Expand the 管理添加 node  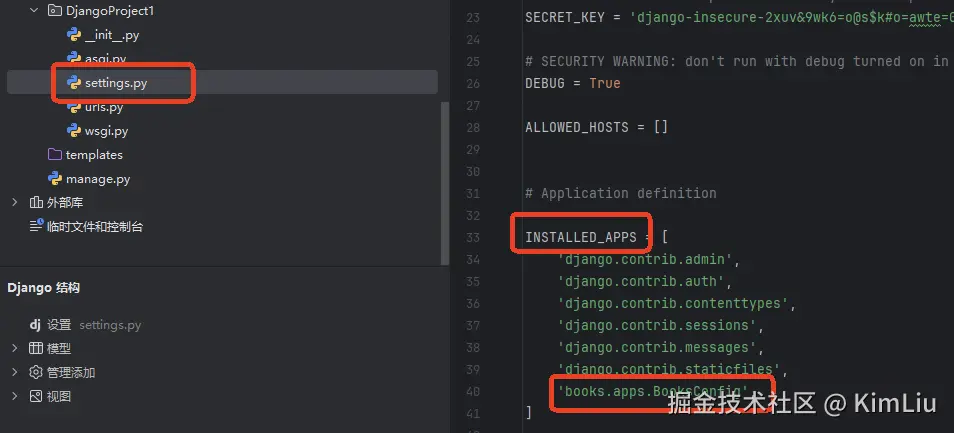(15, 373)
